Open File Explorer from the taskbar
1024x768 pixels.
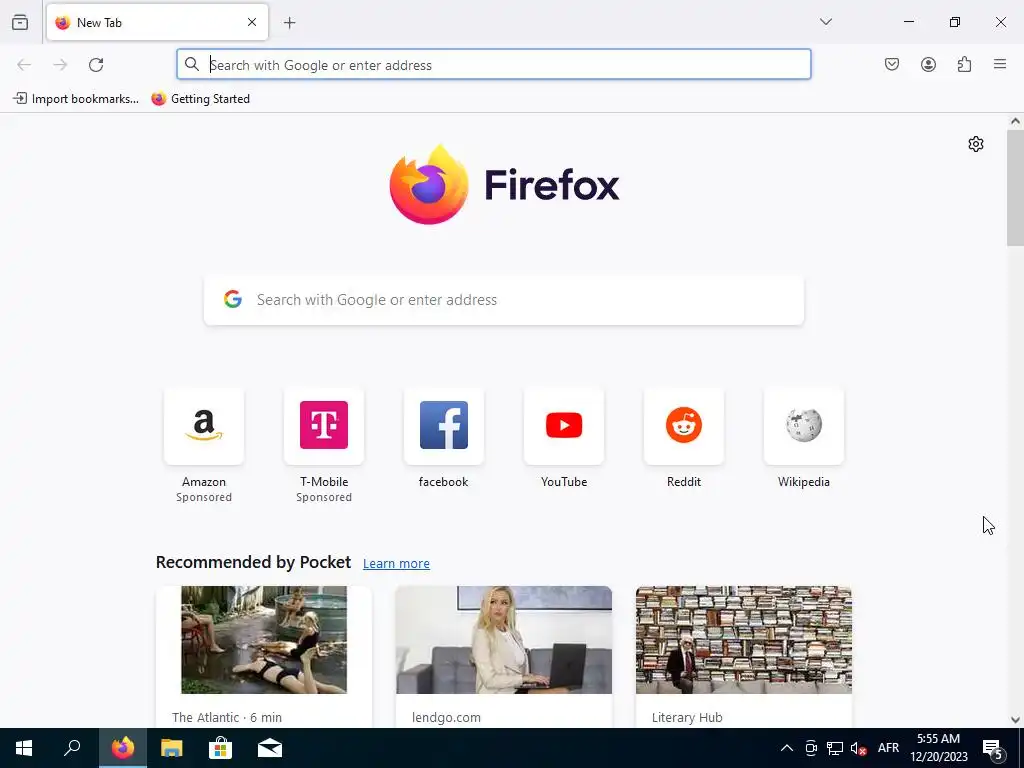[x=171, y=748]
